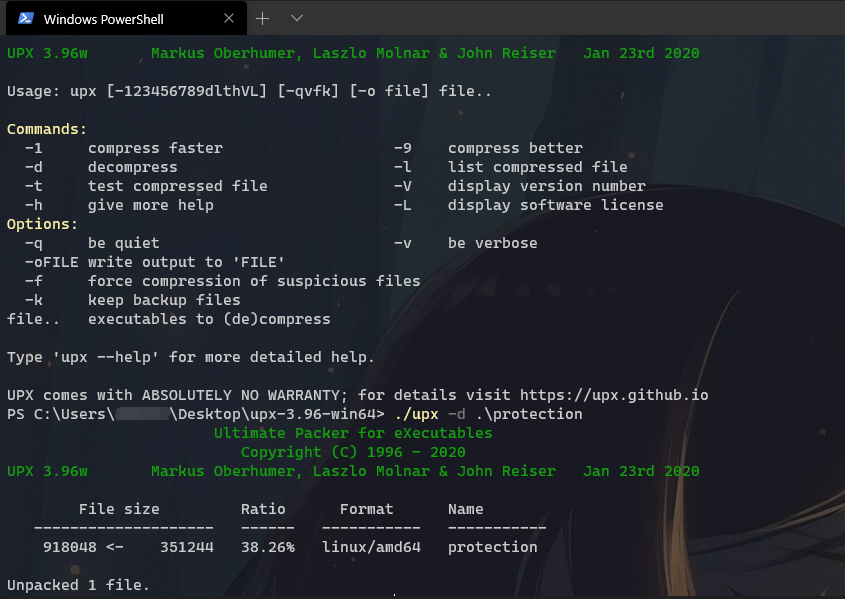This screenshot has width=845, height=599.
Task: Select the Windows PowerShell tab title
Action: [103, 19]
